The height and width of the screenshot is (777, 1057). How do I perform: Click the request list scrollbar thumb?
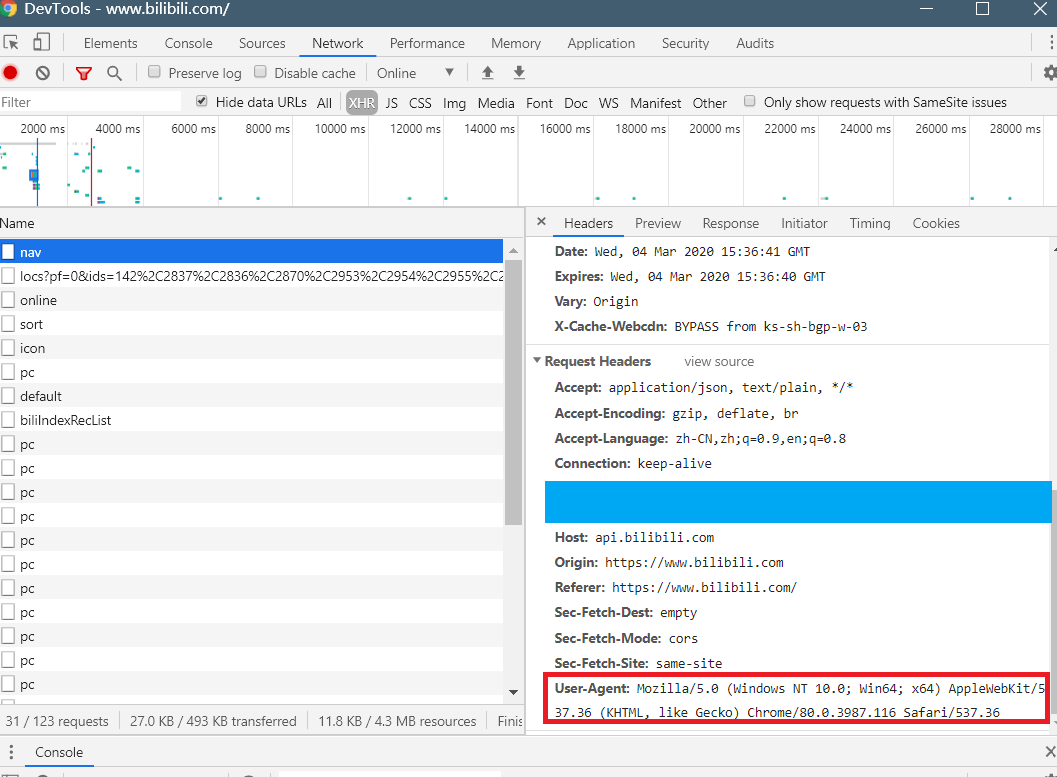(x=513, y=393)
